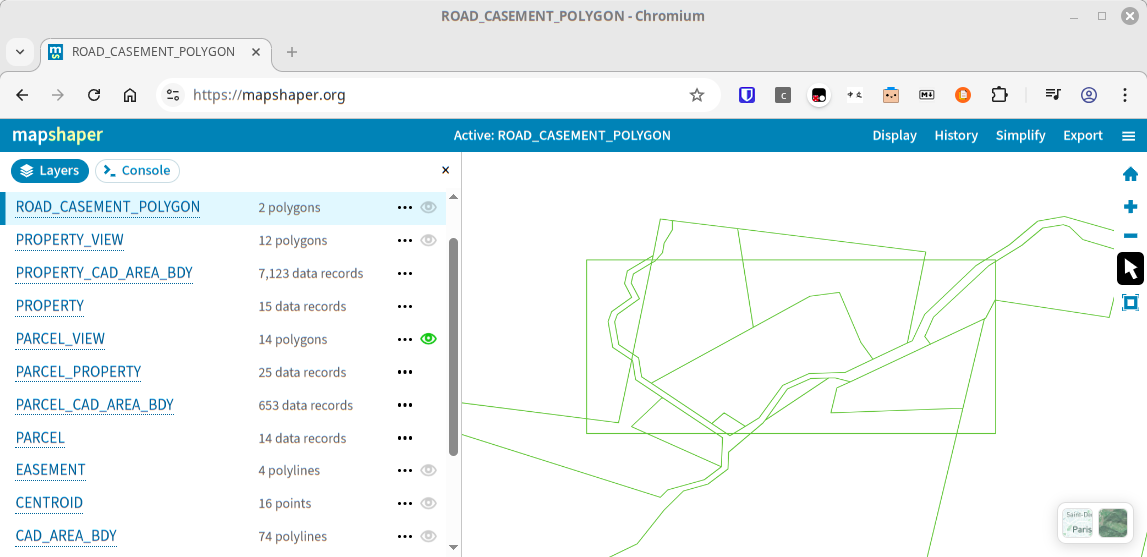1147x557 pixels.
Task: Open options for EASEMENT layer
Action: pyautogui.click(x=405, y=470)
